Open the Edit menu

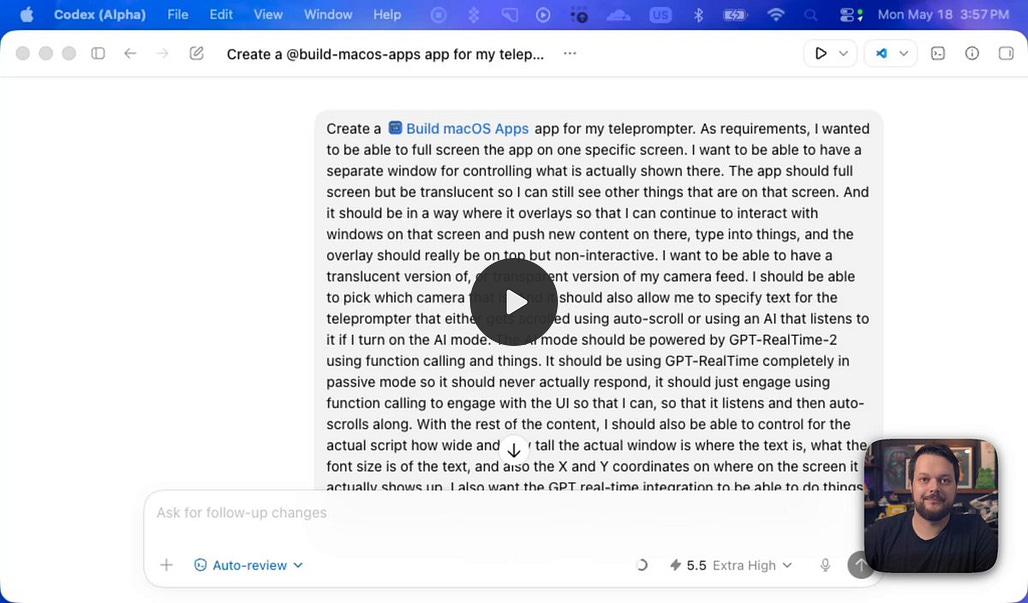pyautogui.click(x=221, y=14)
